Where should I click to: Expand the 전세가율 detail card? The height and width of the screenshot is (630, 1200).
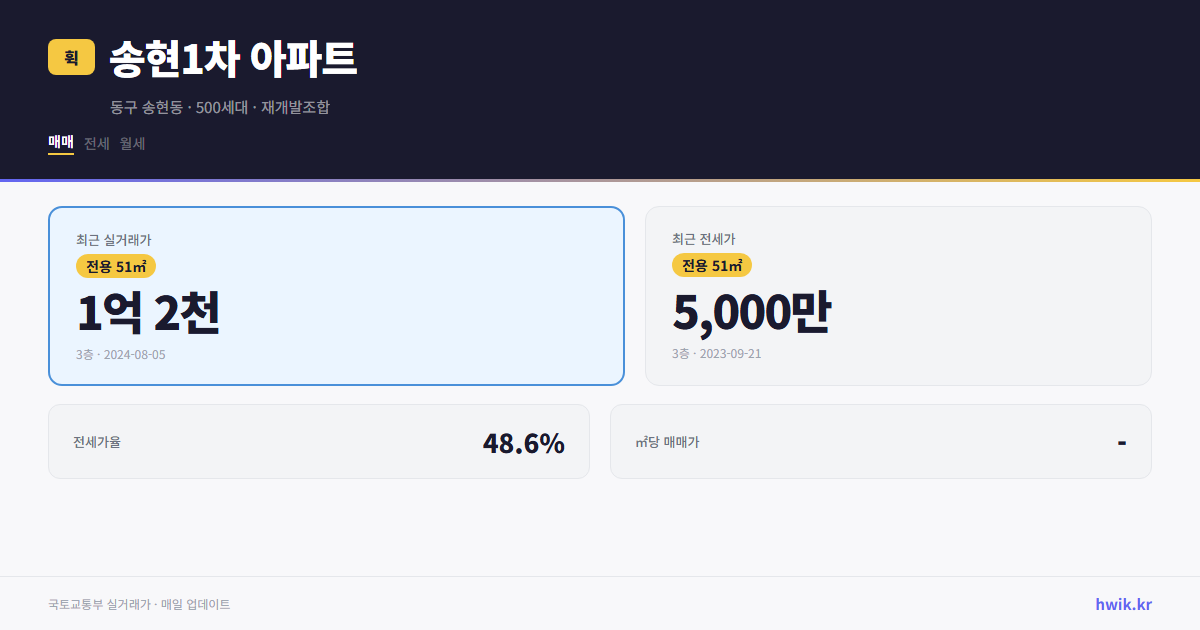click(320, 441)
